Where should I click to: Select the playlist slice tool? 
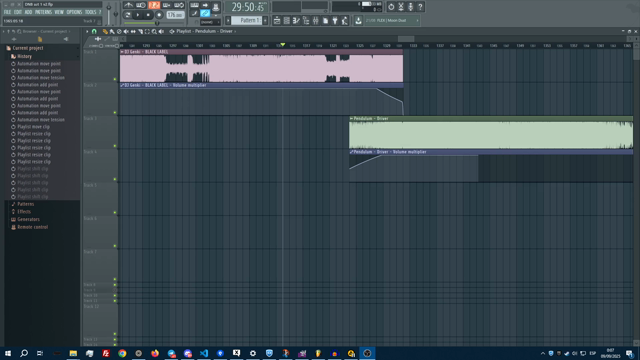point(140,31)
